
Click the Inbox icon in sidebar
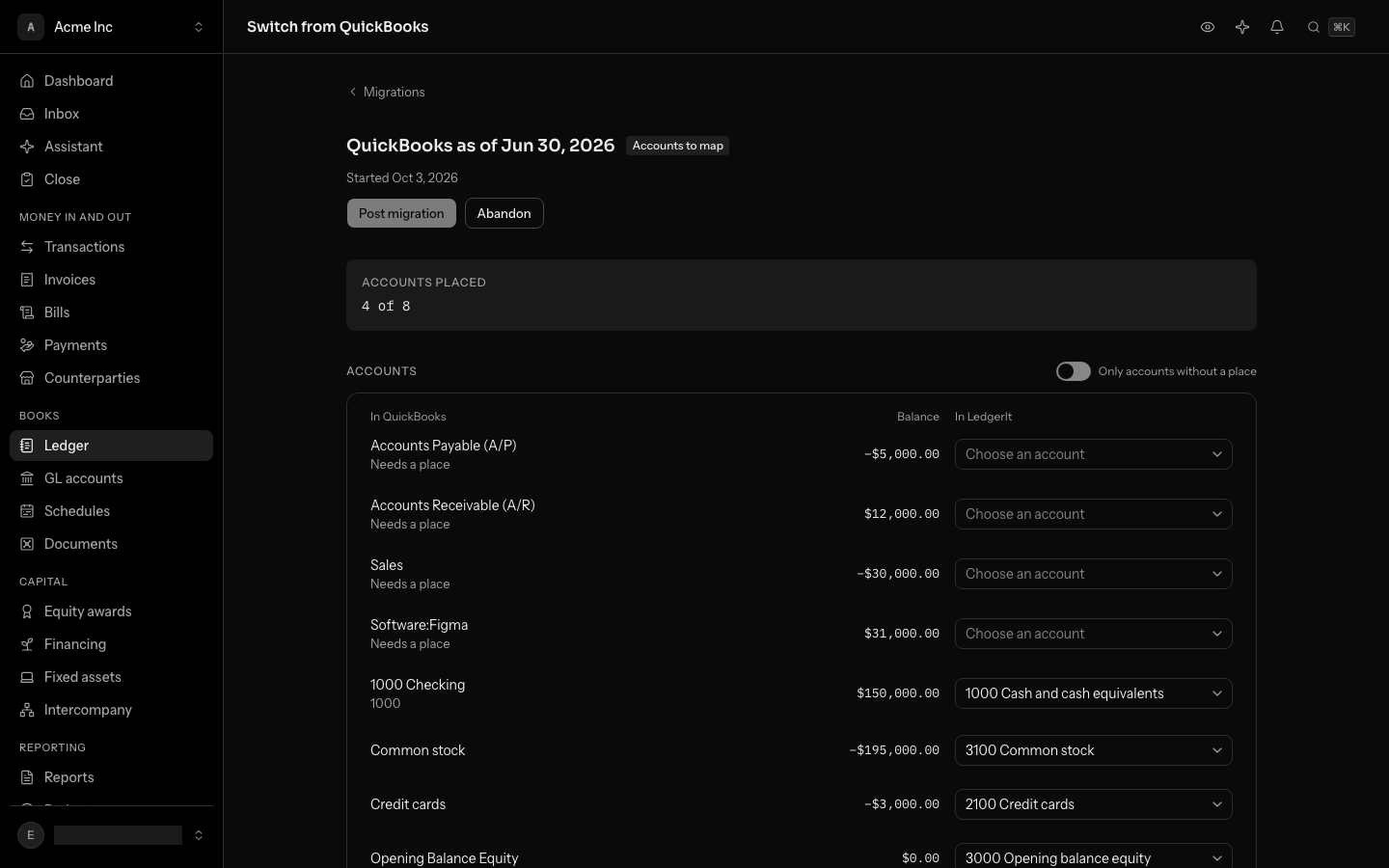coord(27,114)
